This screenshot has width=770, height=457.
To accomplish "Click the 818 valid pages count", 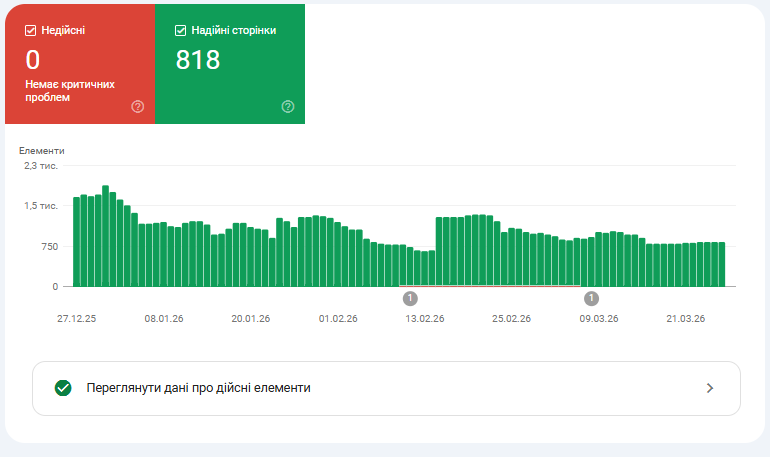I will click(198, 60).
